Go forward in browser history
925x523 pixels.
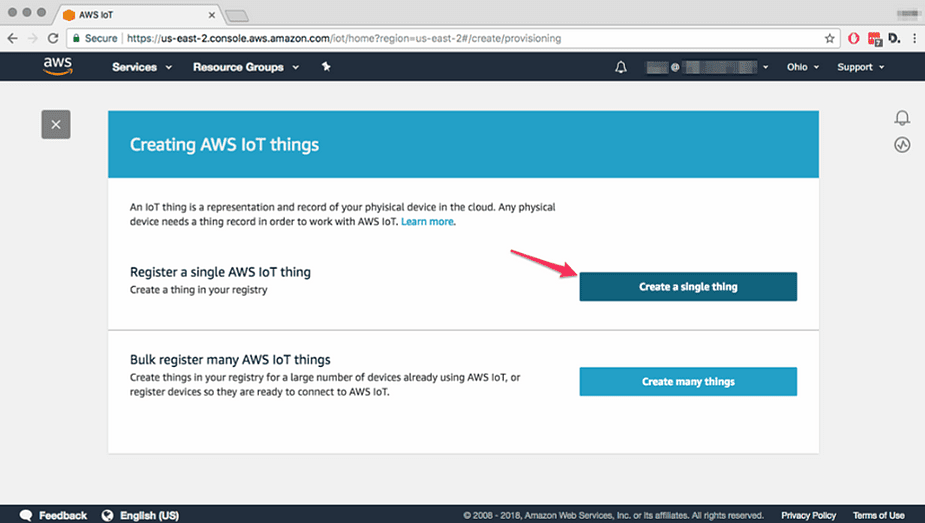click(33, 38)
